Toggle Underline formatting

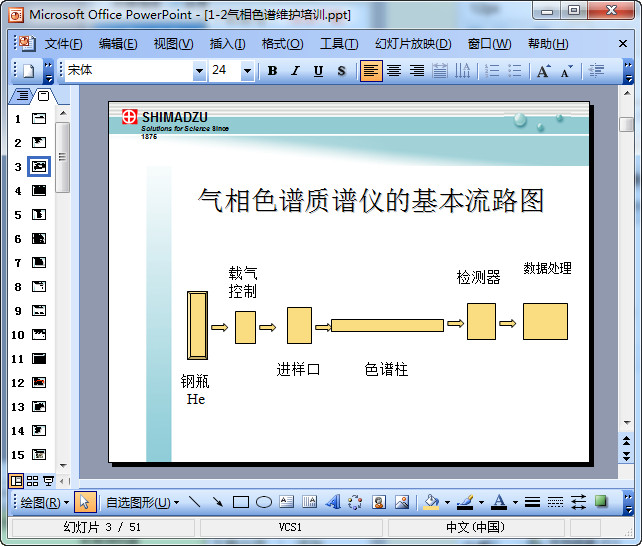[318, 71]
